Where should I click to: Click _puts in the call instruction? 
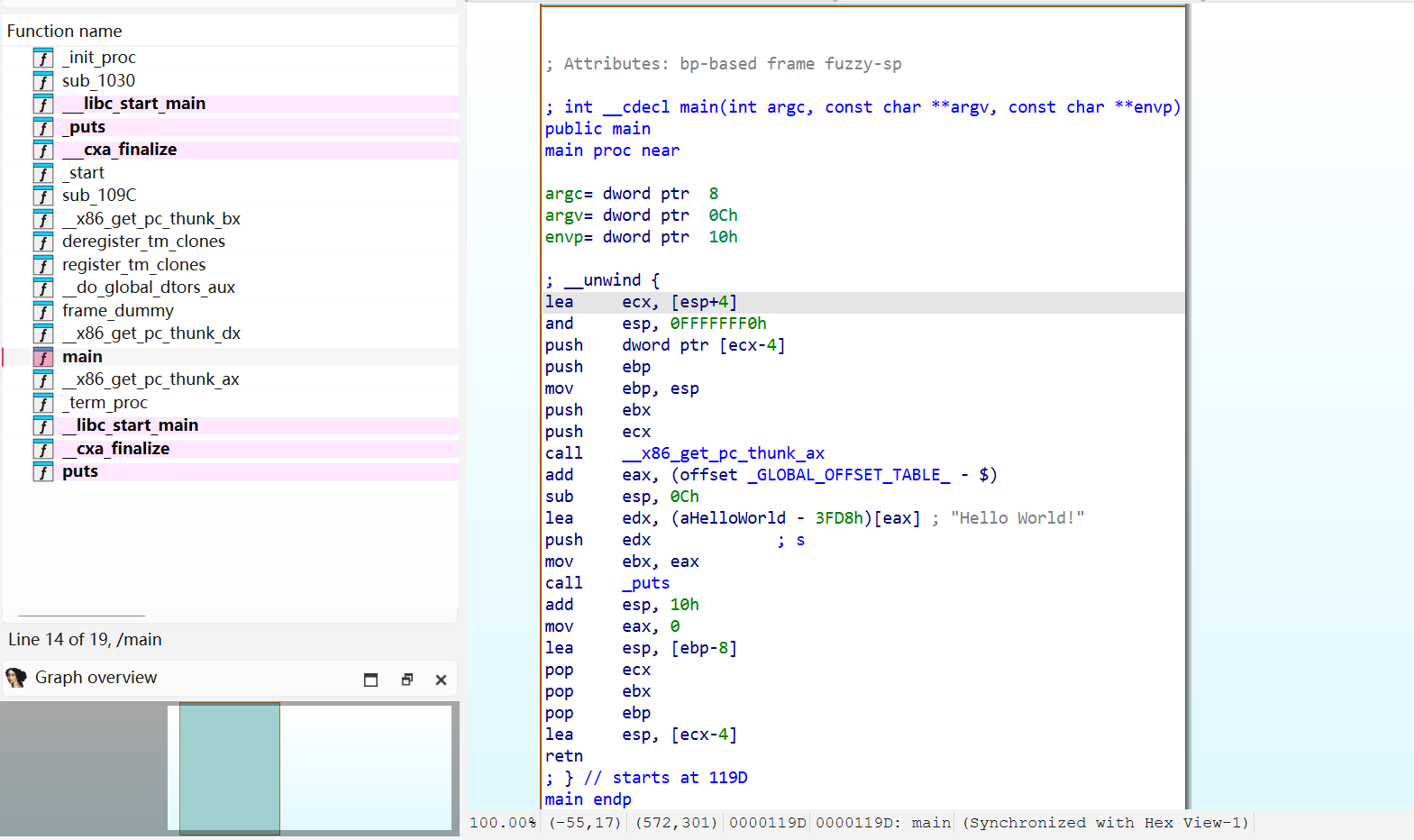click(646, 583)
